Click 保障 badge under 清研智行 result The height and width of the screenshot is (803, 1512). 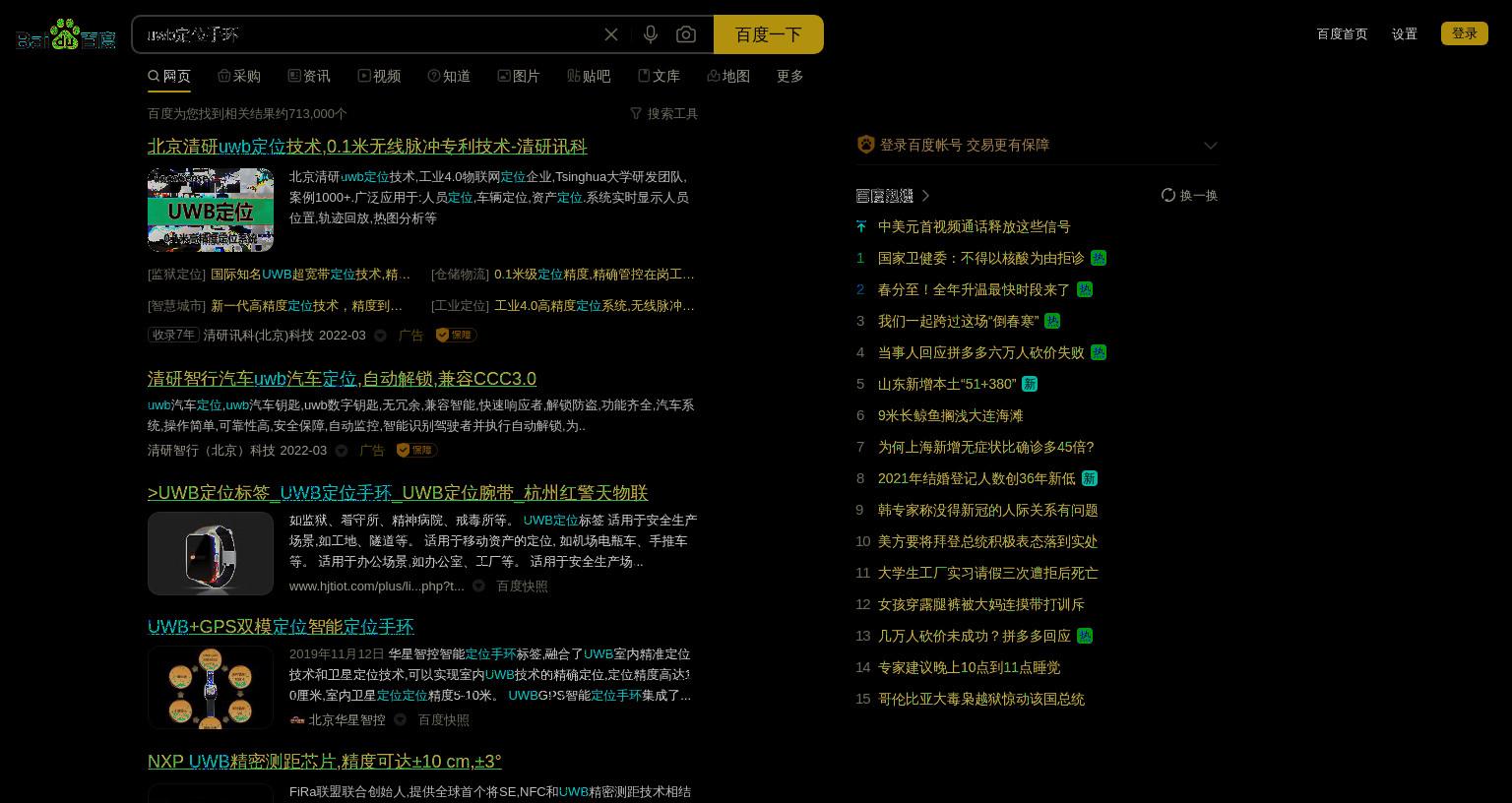coord(417,451)
